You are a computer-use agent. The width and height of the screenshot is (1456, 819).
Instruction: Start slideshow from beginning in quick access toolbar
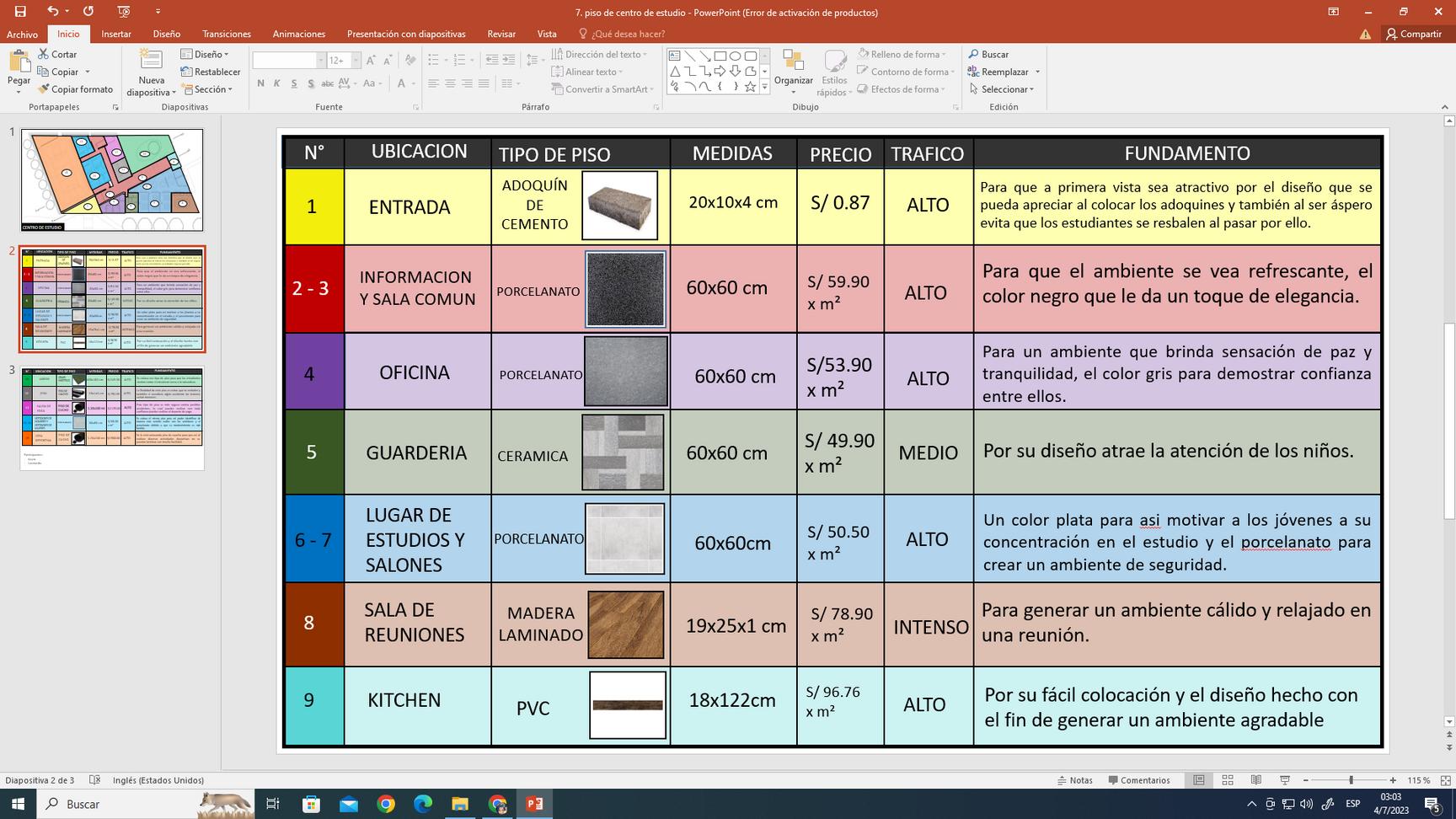[124, 12]
